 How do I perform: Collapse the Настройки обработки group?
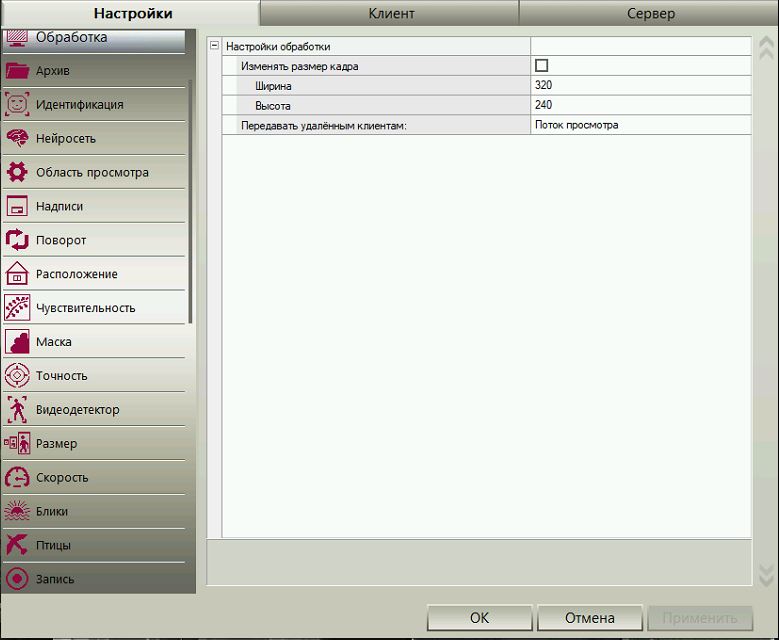click(x=214, y=46)
